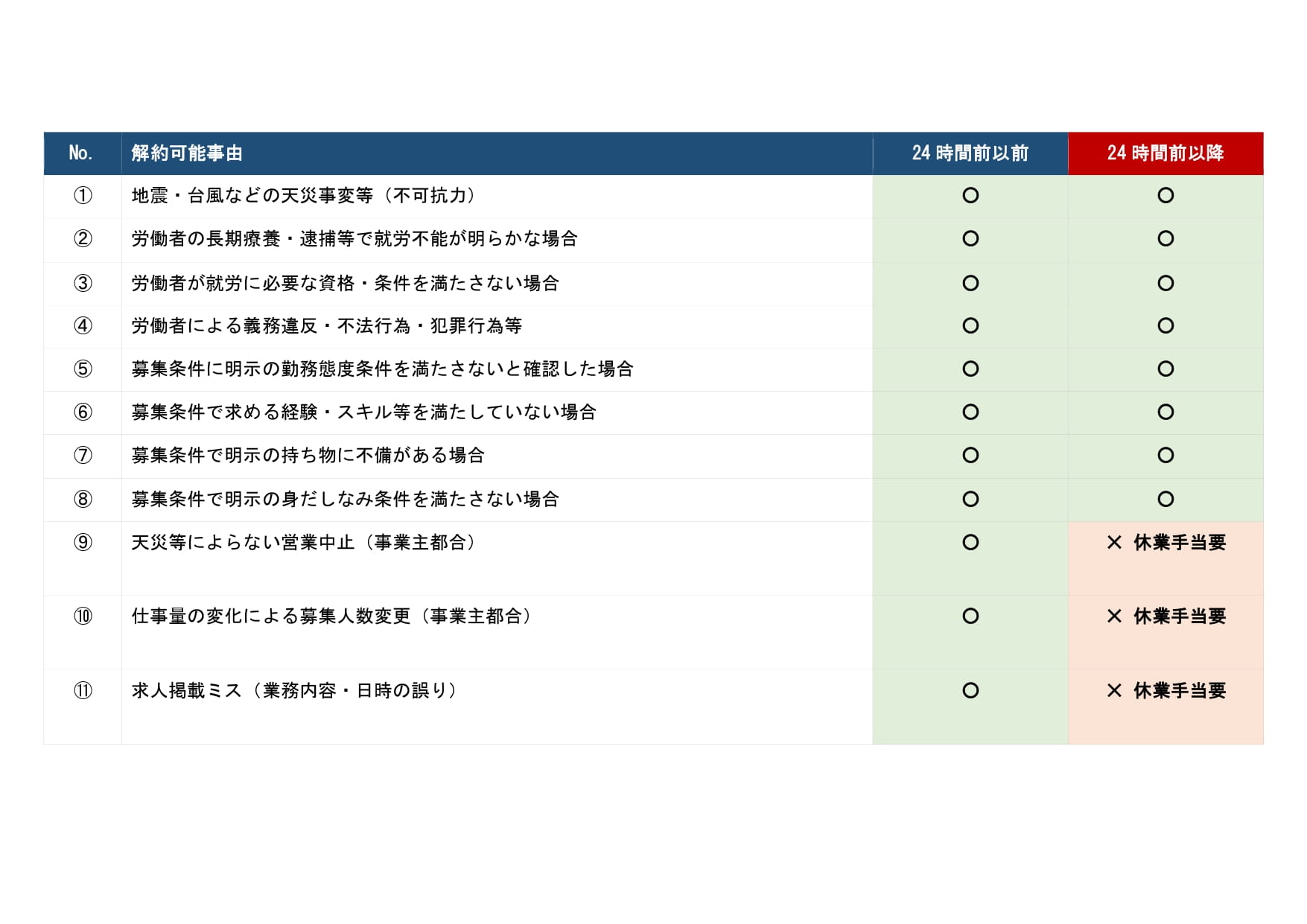Click the × 休業手当要 cell in row ⑨
The height and width of the screenshot is (924, 1307).
coord(1166,543)
